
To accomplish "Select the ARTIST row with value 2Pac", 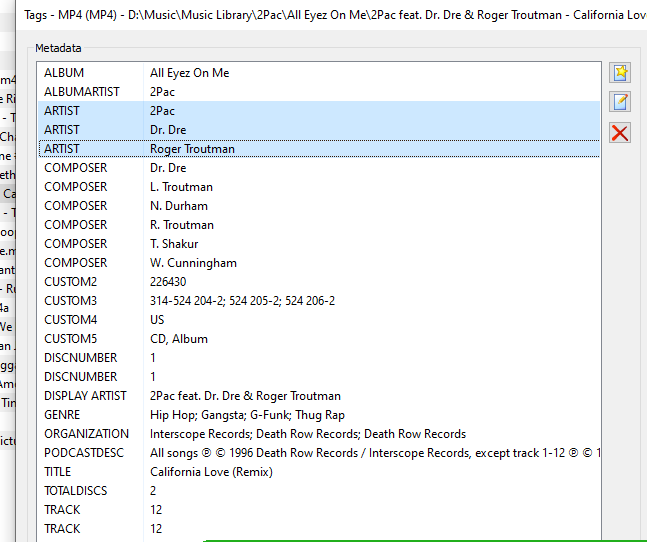I will pyautogui.click(x=319, y=111).
